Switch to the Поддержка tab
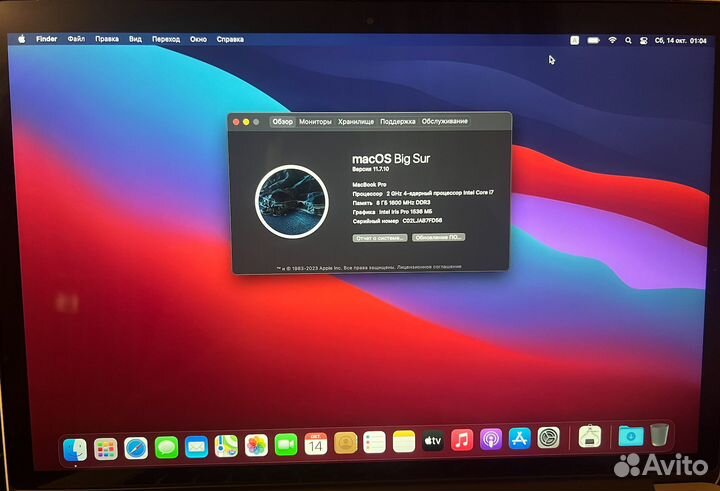This screenshot has width=720, height=491. pyautogui.click(x=398, y=121)
